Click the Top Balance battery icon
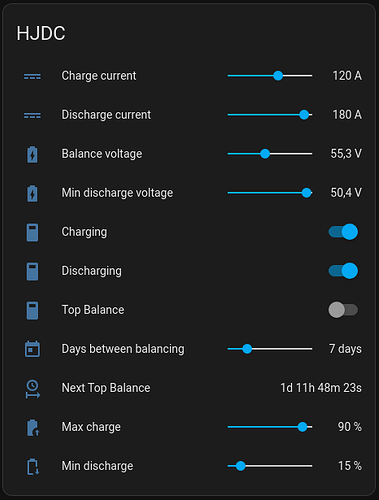This screenshot has height=500, width=379. tap(32, 310)
